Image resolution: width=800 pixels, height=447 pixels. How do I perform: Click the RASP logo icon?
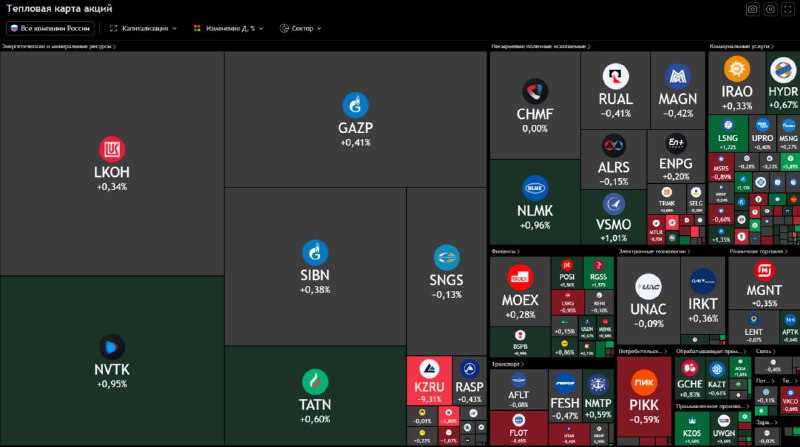click(x=469, y=368)
